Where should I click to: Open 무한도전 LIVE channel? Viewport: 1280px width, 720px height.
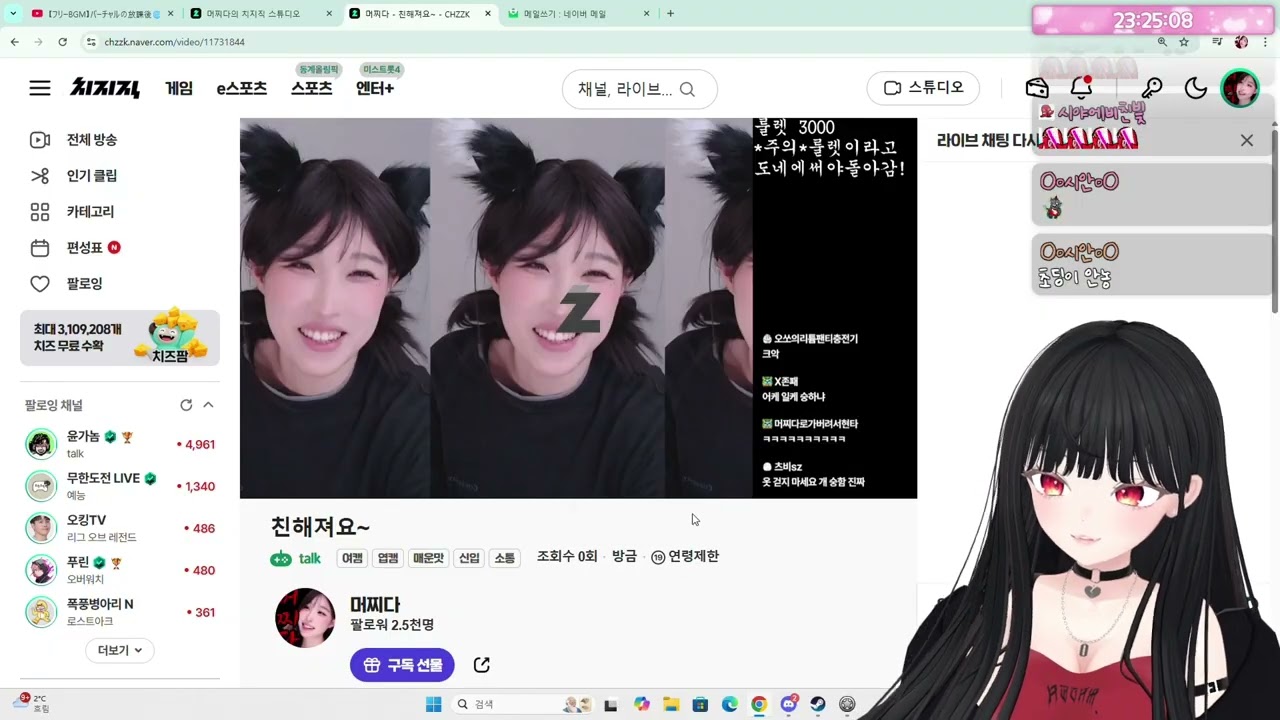[120, 486]
